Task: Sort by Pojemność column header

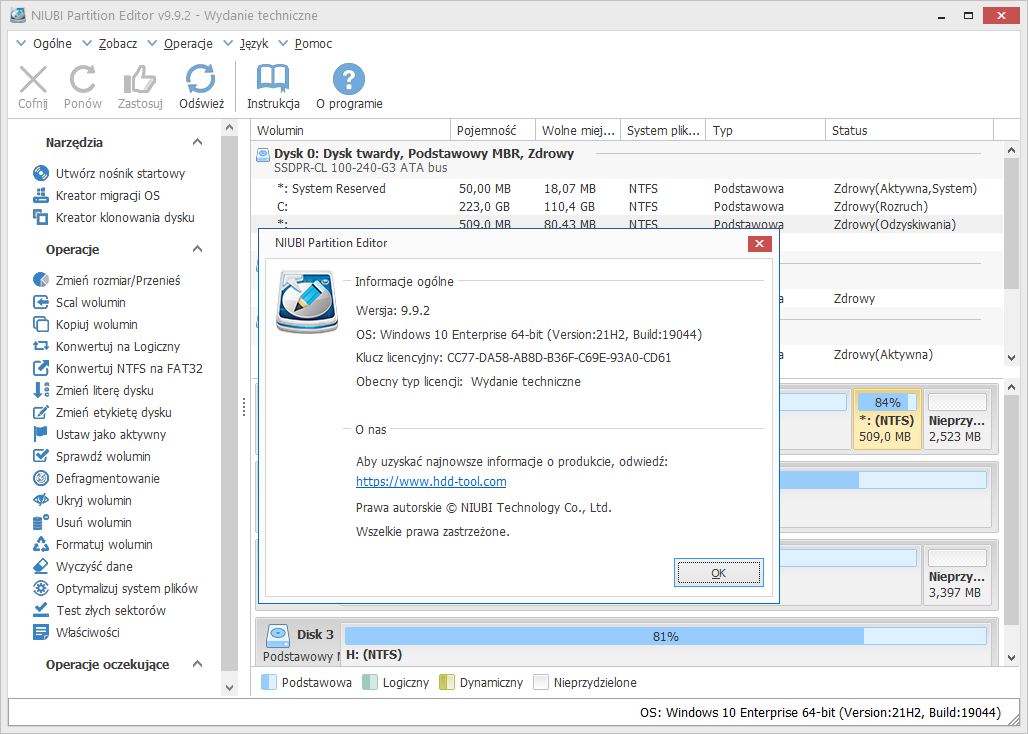Action: 493,130
